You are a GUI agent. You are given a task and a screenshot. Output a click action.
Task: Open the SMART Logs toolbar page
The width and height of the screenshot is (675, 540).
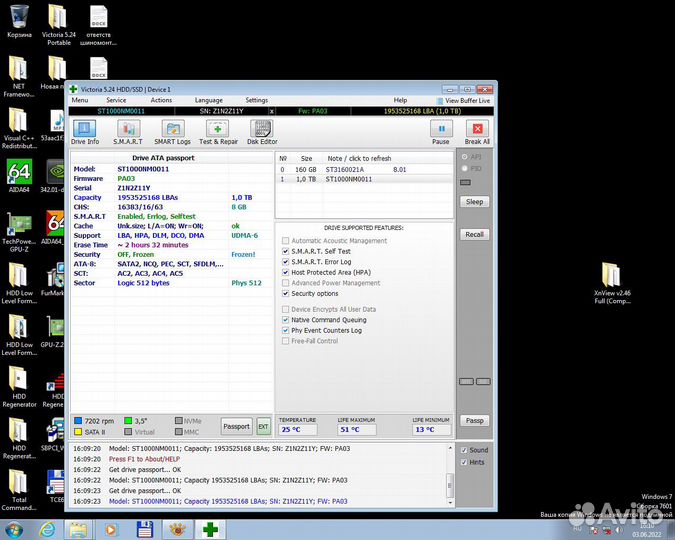tap(172, 132)
